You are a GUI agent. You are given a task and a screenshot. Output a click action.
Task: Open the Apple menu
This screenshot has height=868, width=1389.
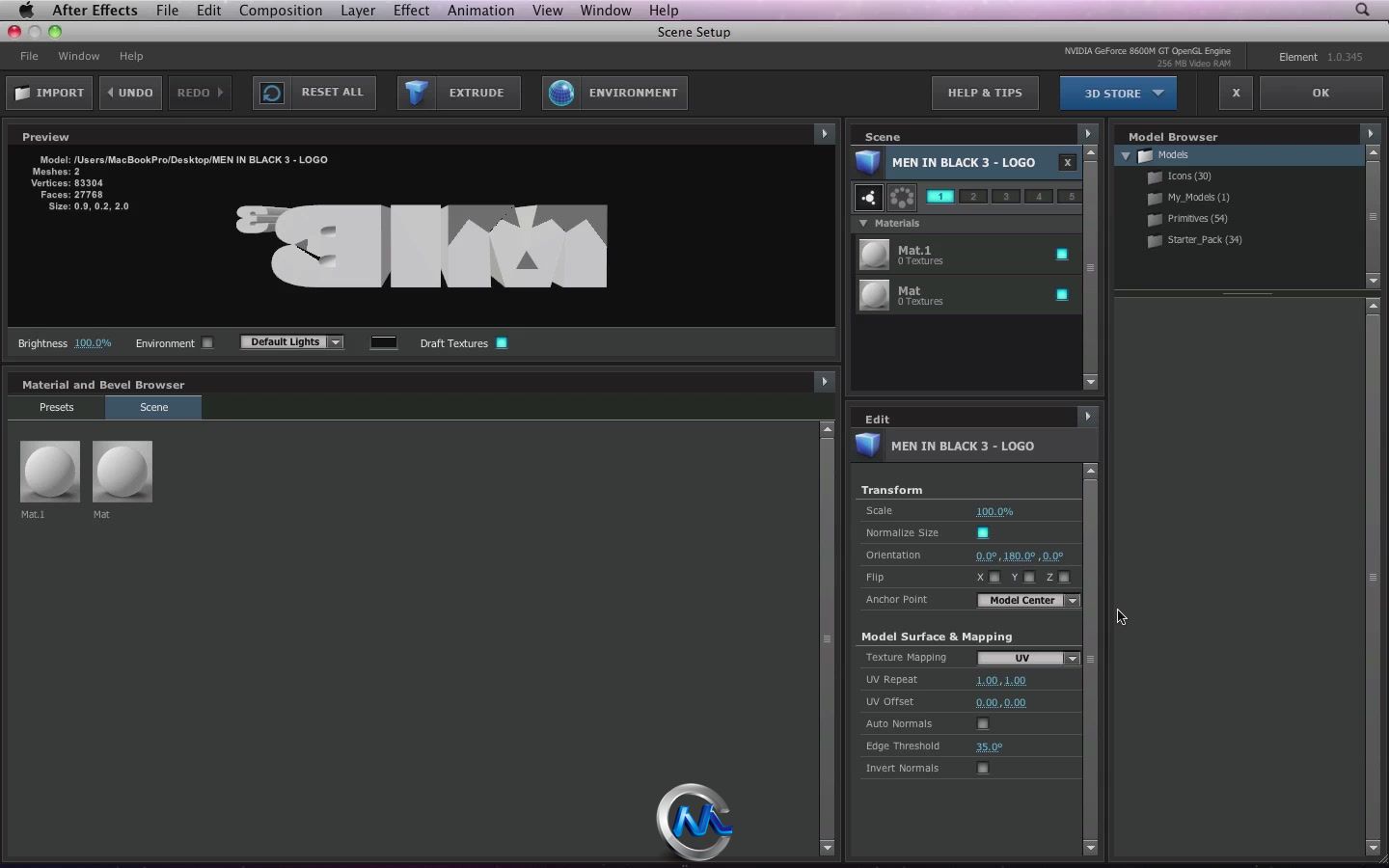[x=26, y=10]
